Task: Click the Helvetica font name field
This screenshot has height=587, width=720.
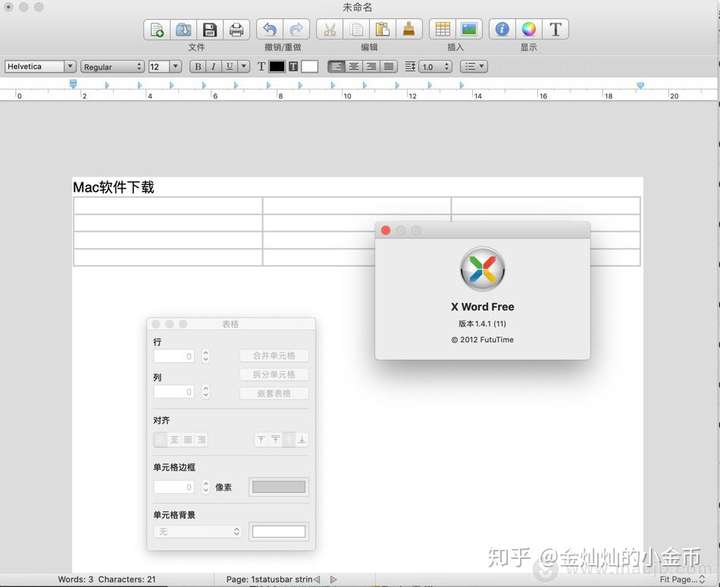Action: [x=34, y=67]
